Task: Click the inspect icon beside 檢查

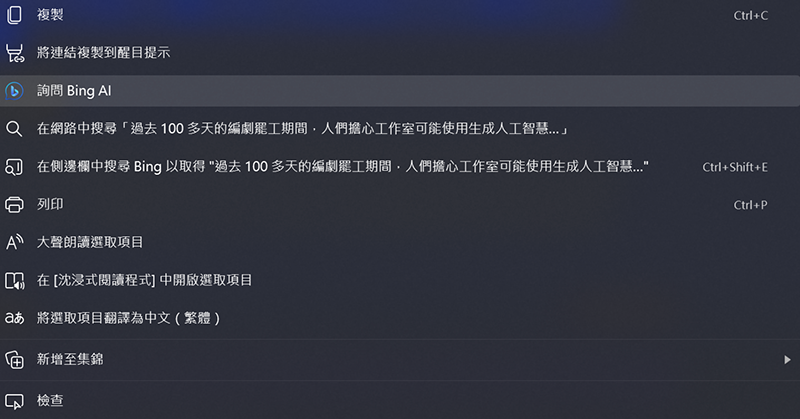Action: click(x=14, y=401)
